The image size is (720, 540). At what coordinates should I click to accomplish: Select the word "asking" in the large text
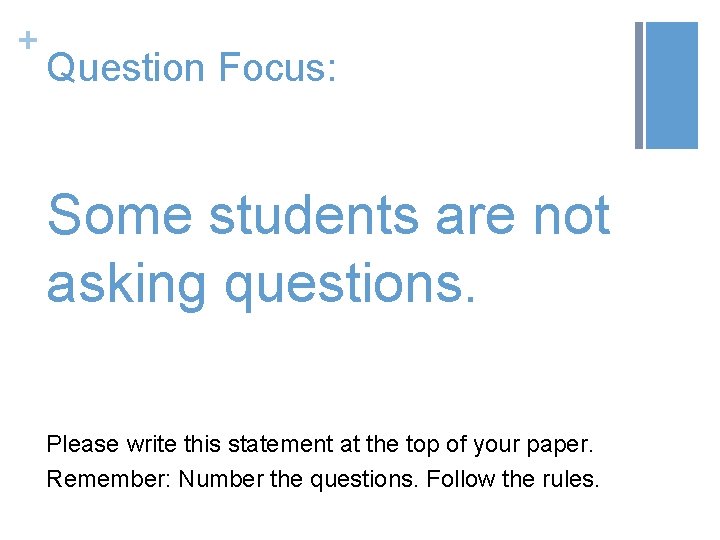[x=127, y=282]
